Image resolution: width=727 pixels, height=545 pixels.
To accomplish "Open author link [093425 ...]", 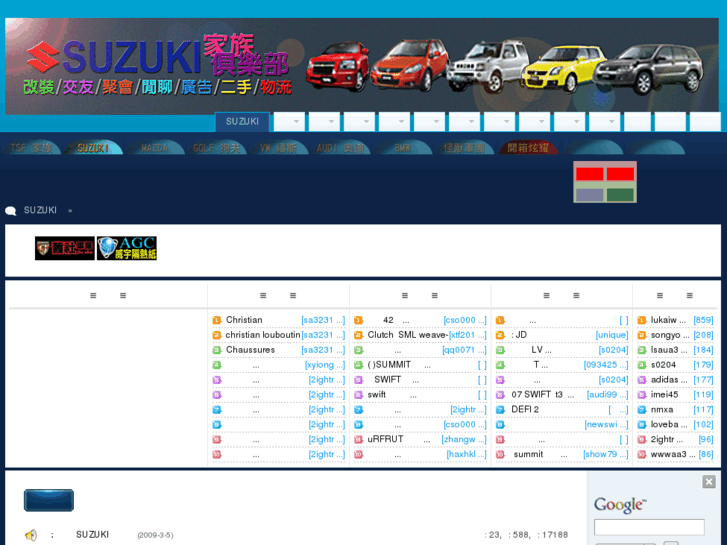I will pos(606,365).
